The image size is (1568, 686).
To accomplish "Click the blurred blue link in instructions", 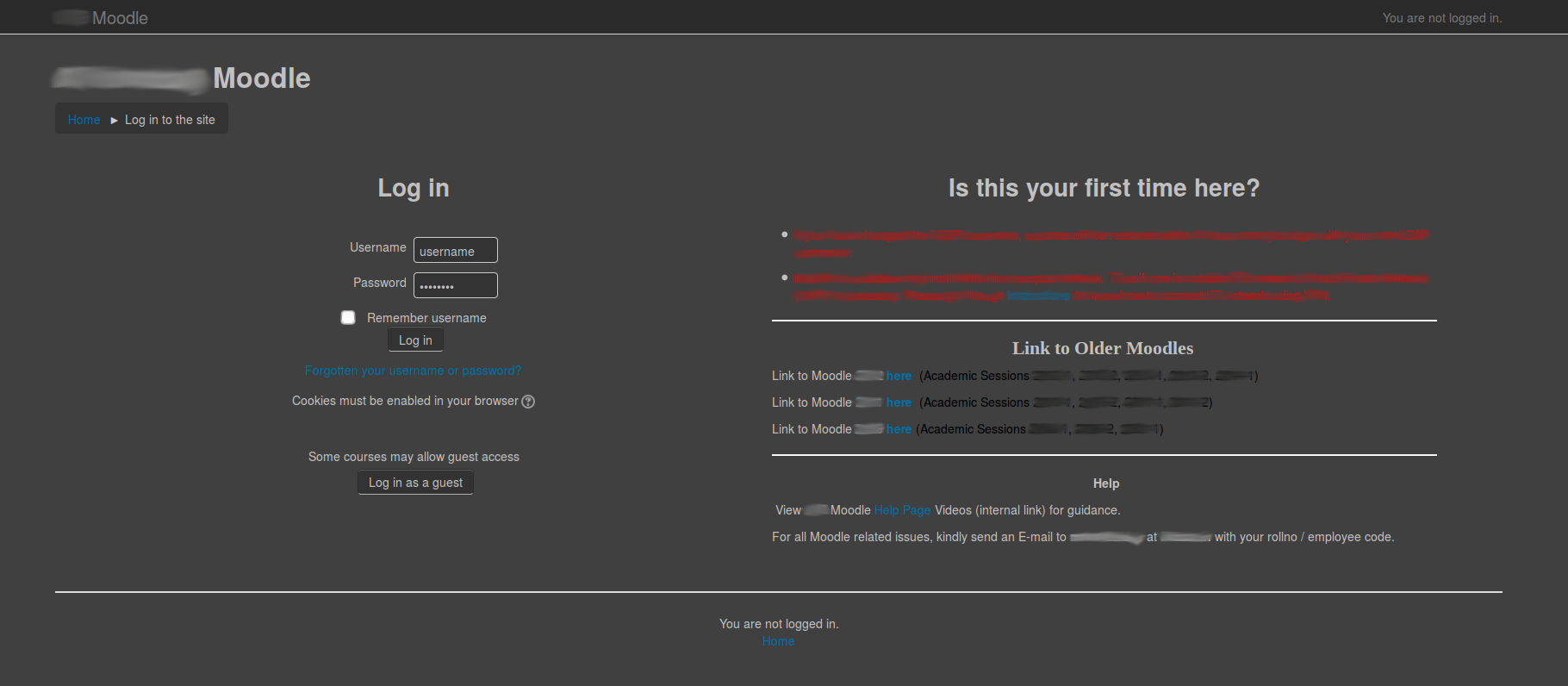I will 1038,296.
